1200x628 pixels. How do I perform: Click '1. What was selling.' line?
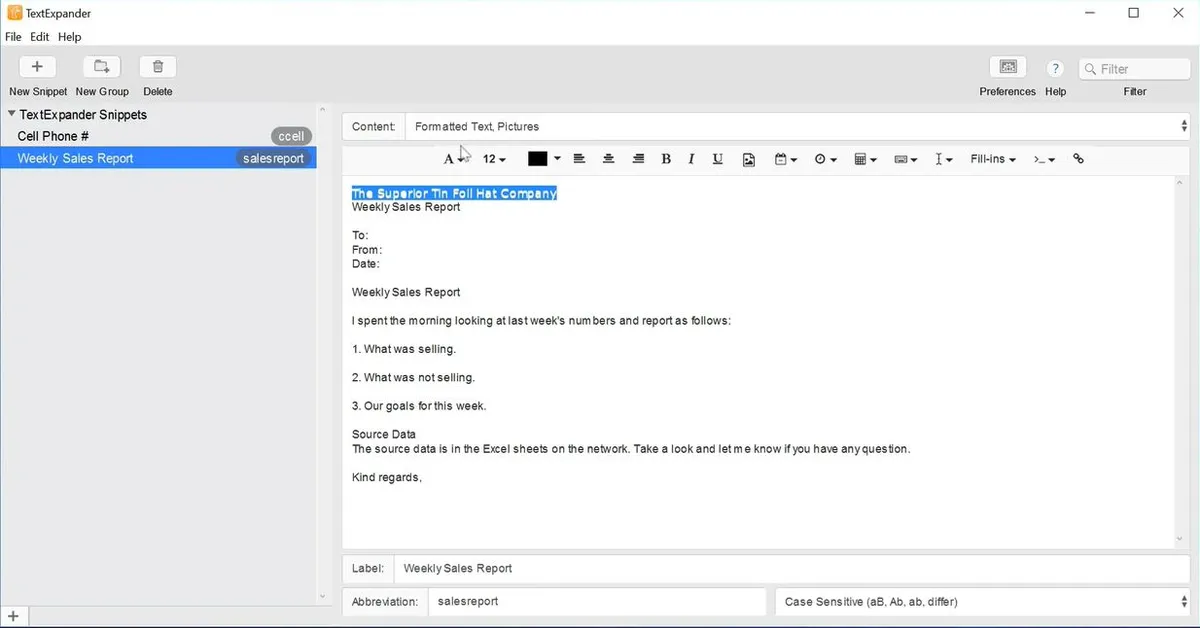[x=404, y=349]
